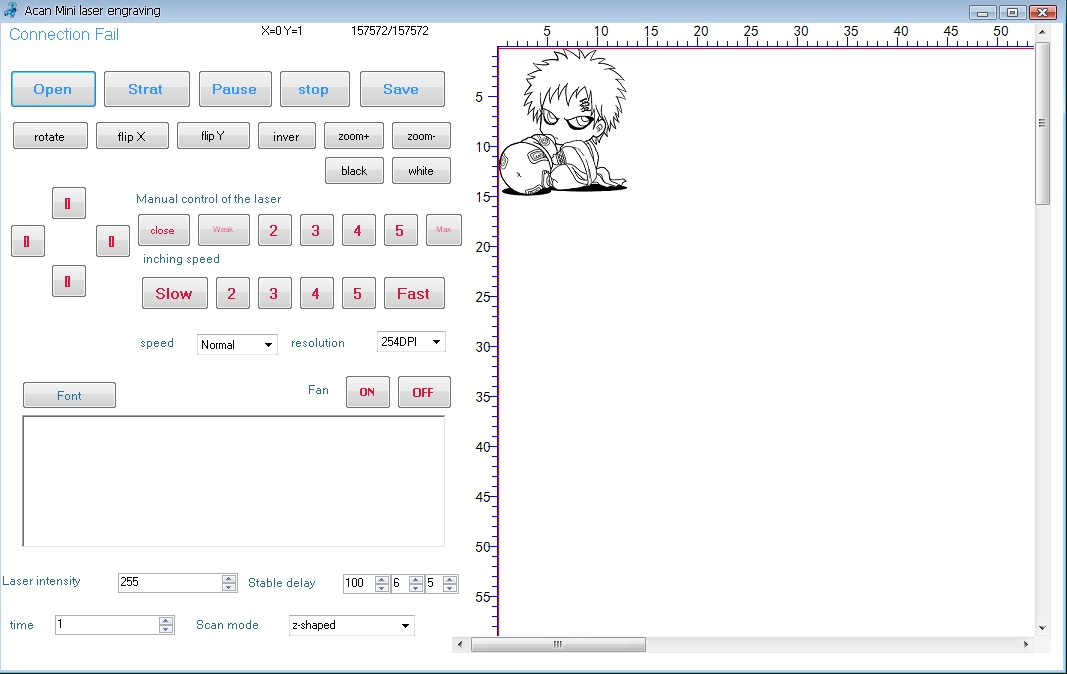Click the application icon in title bar
Screen dimensions: 1067x674
pos(10,10)
